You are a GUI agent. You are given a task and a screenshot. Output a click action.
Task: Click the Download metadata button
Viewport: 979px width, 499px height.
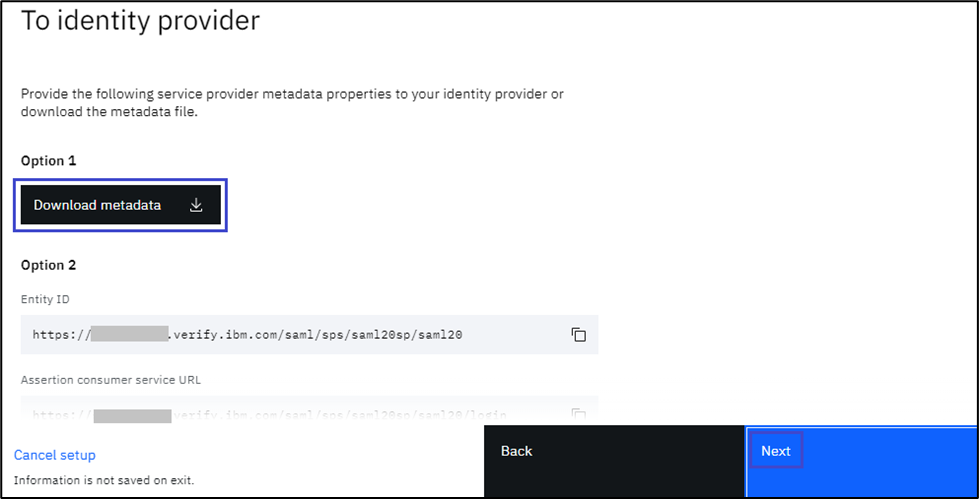coord(98,205)
